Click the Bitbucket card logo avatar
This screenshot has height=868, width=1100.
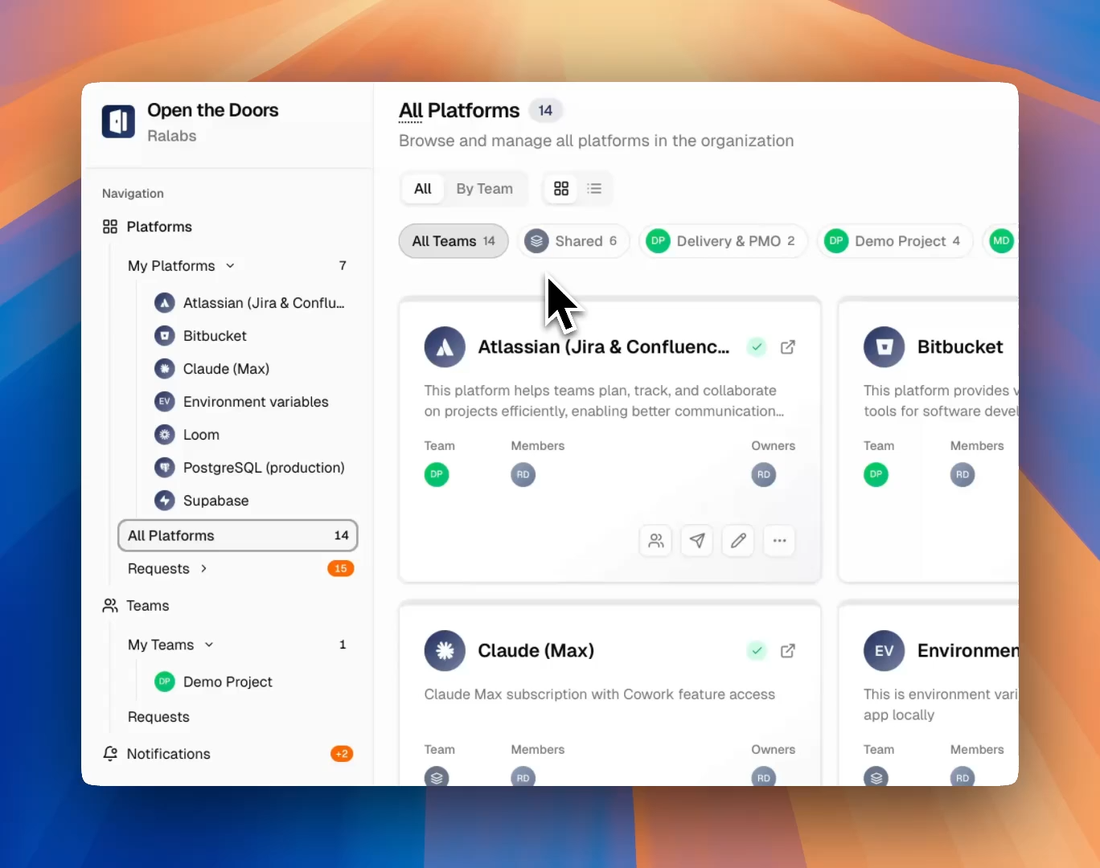pos(884,347)
